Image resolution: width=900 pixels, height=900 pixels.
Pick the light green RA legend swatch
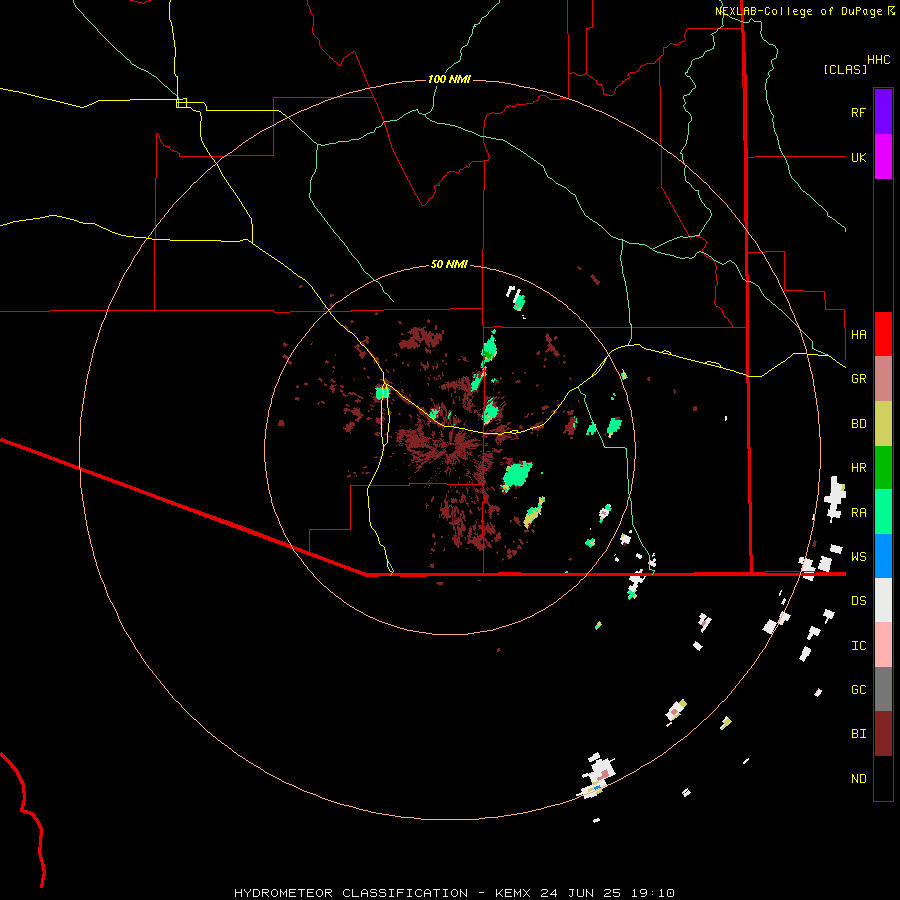point(883,512)
